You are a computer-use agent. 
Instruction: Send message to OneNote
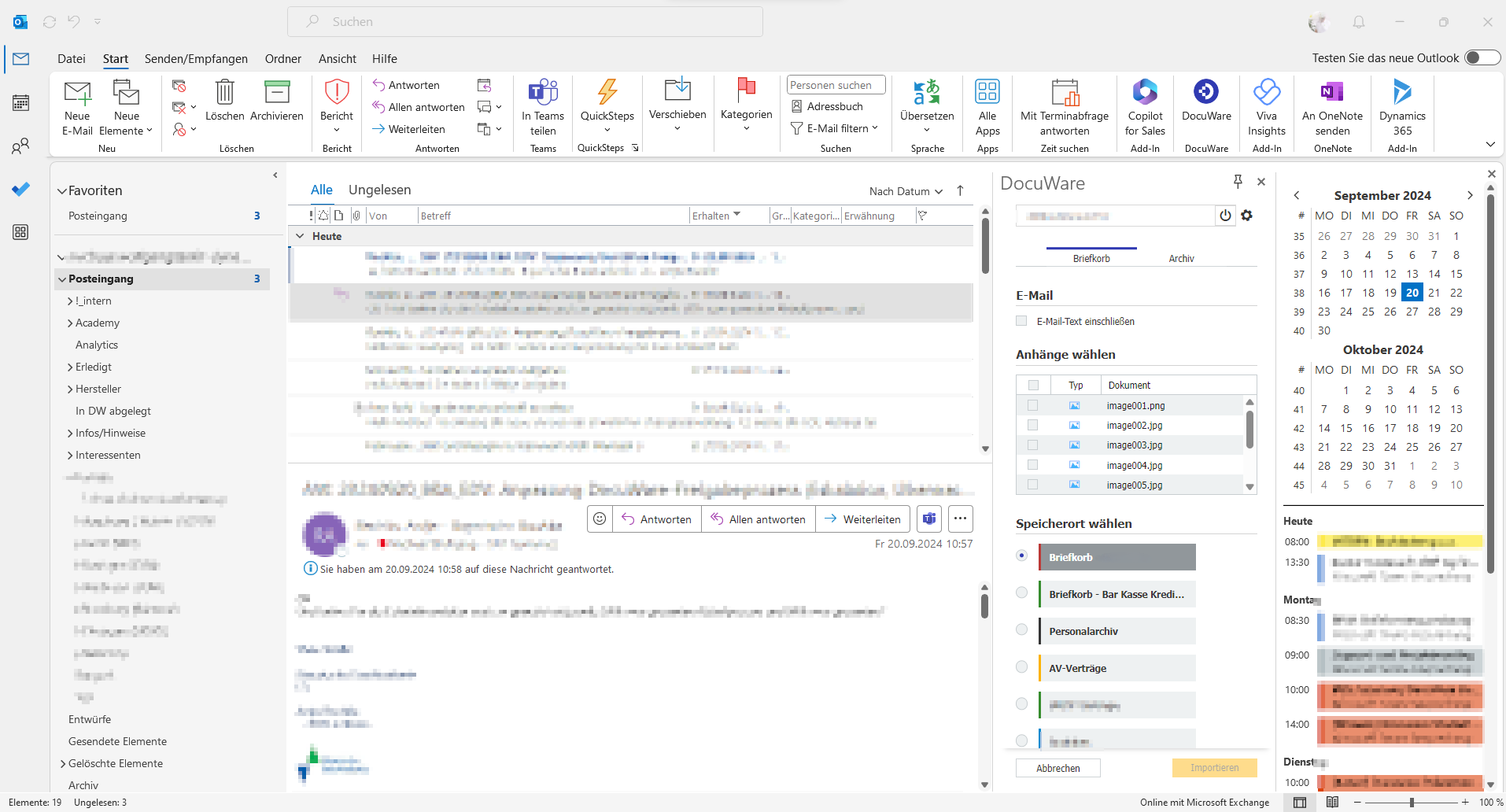tap(1332, 108)
